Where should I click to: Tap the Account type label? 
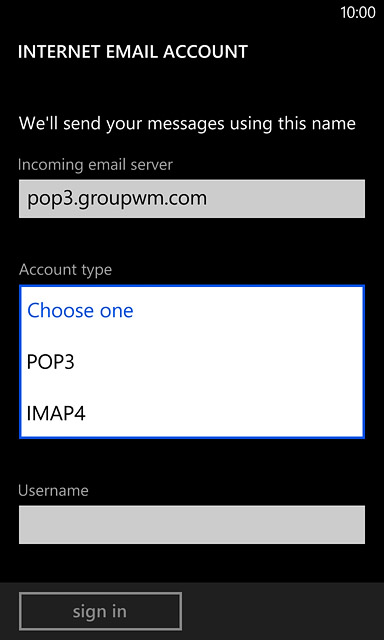click(65, 270)
